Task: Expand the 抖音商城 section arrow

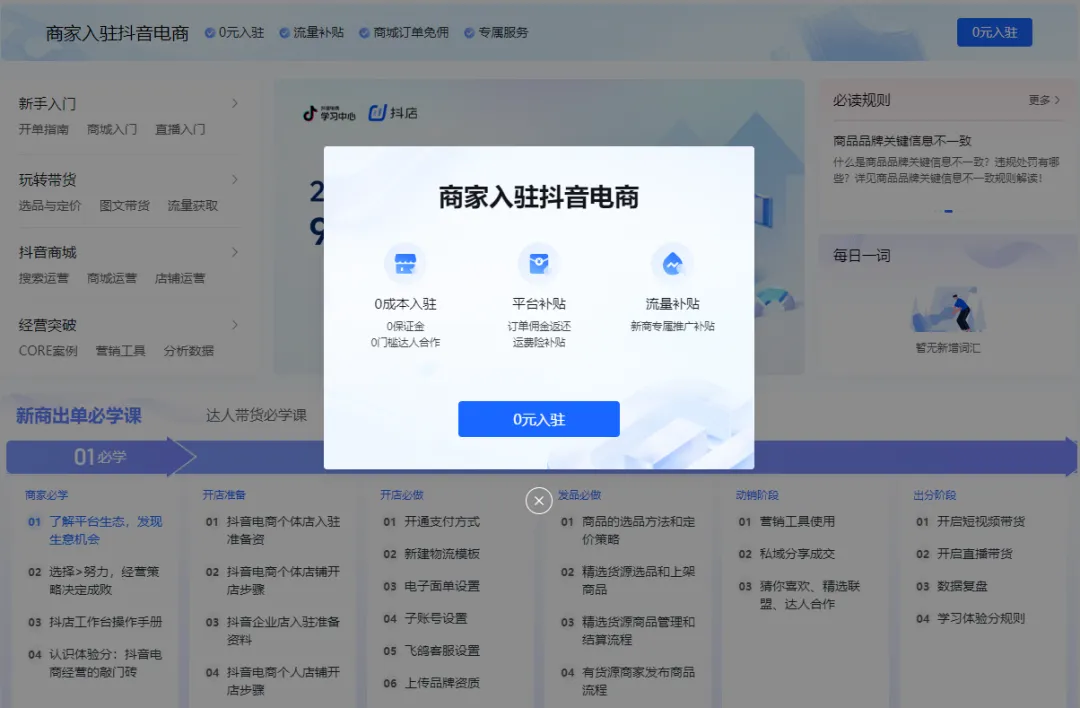Action: pyautogui.click(x=234, y=252)
